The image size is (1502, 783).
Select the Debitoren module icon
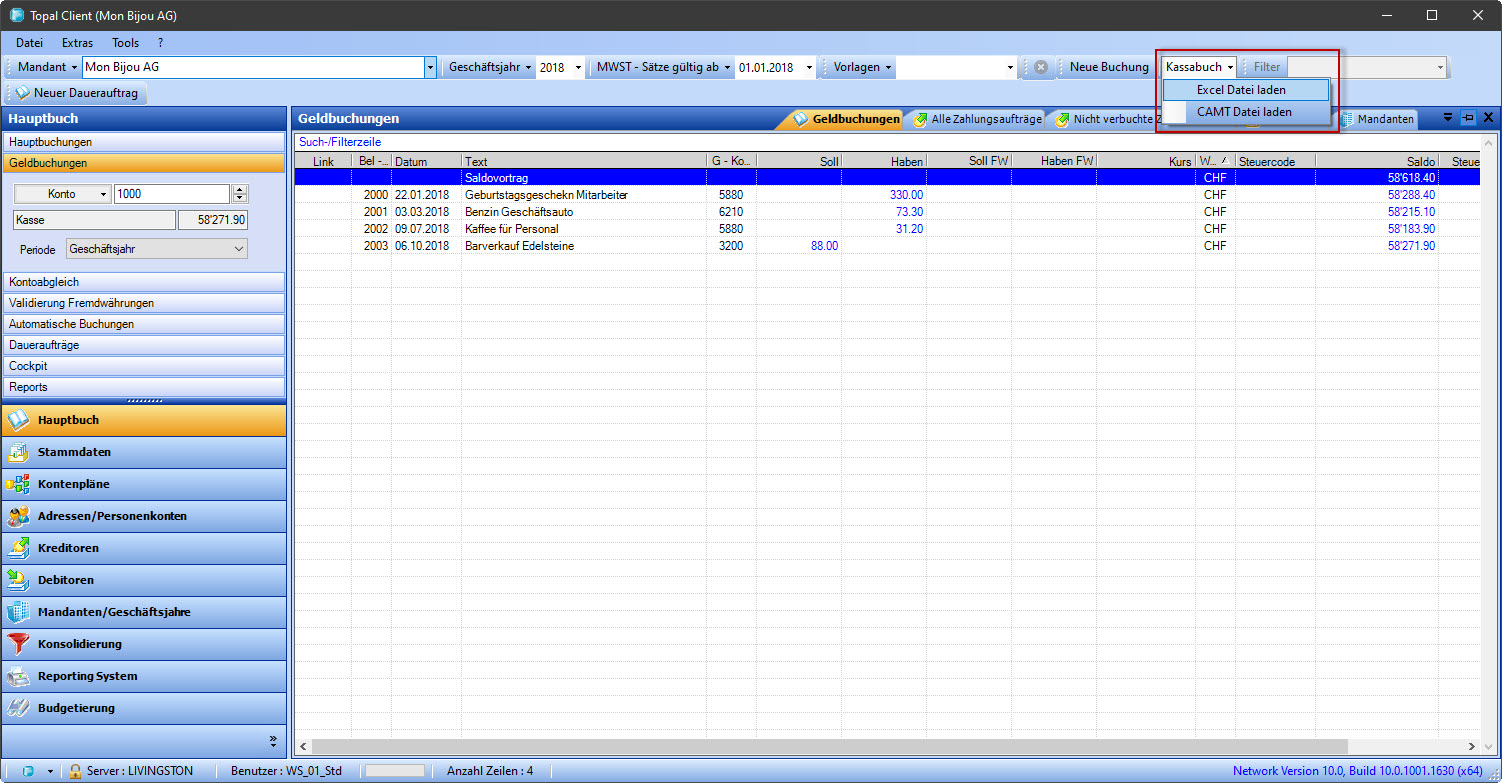point(18,580)
